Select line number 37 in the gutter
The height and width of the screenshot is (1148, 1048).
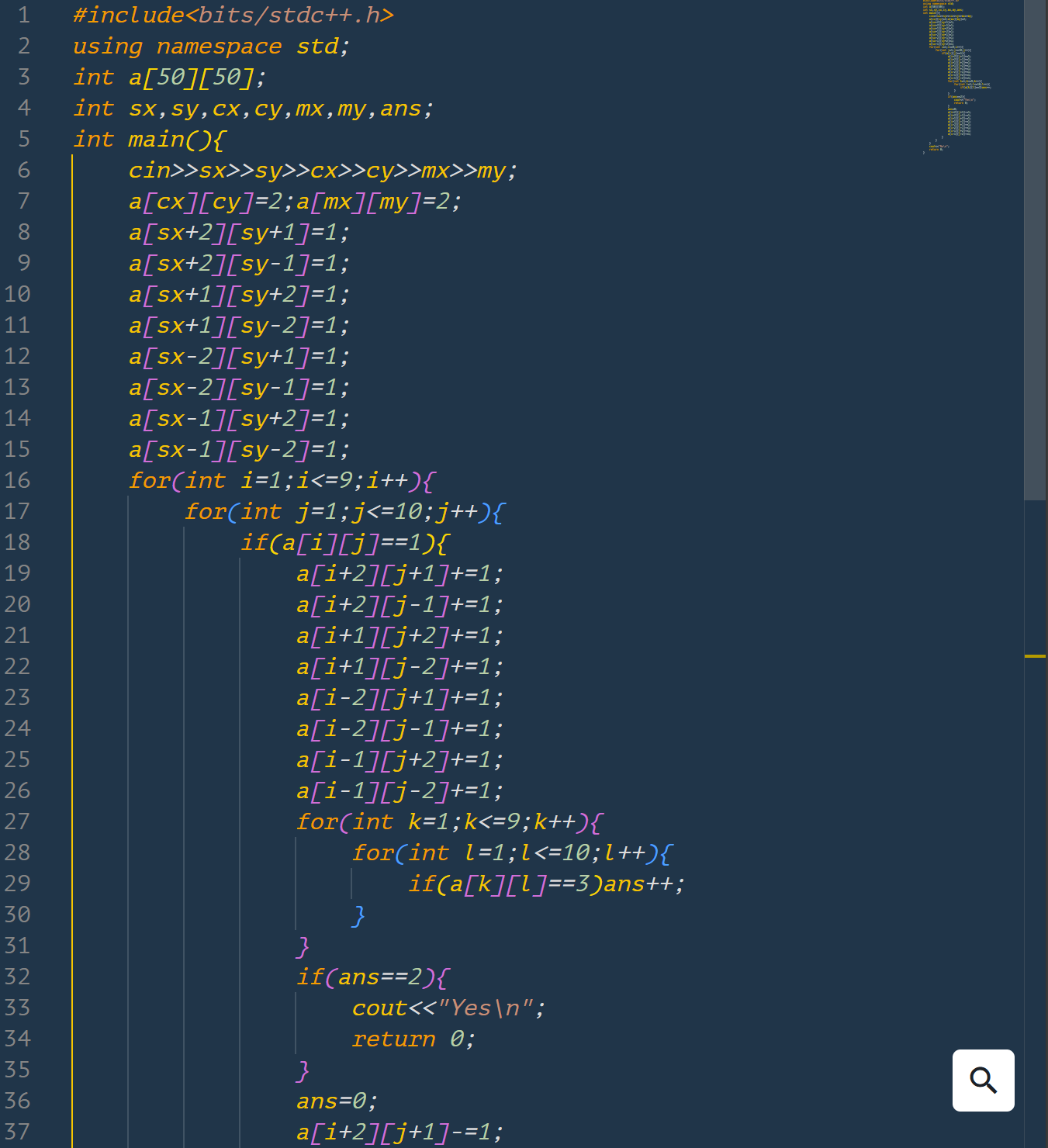[18, 1132]
